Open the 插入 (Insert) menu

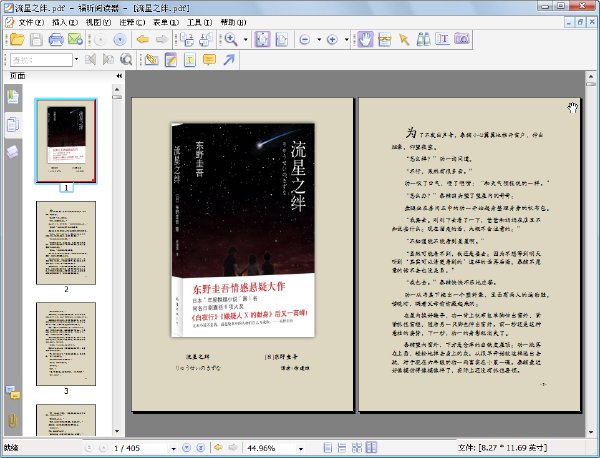(65, 23)
